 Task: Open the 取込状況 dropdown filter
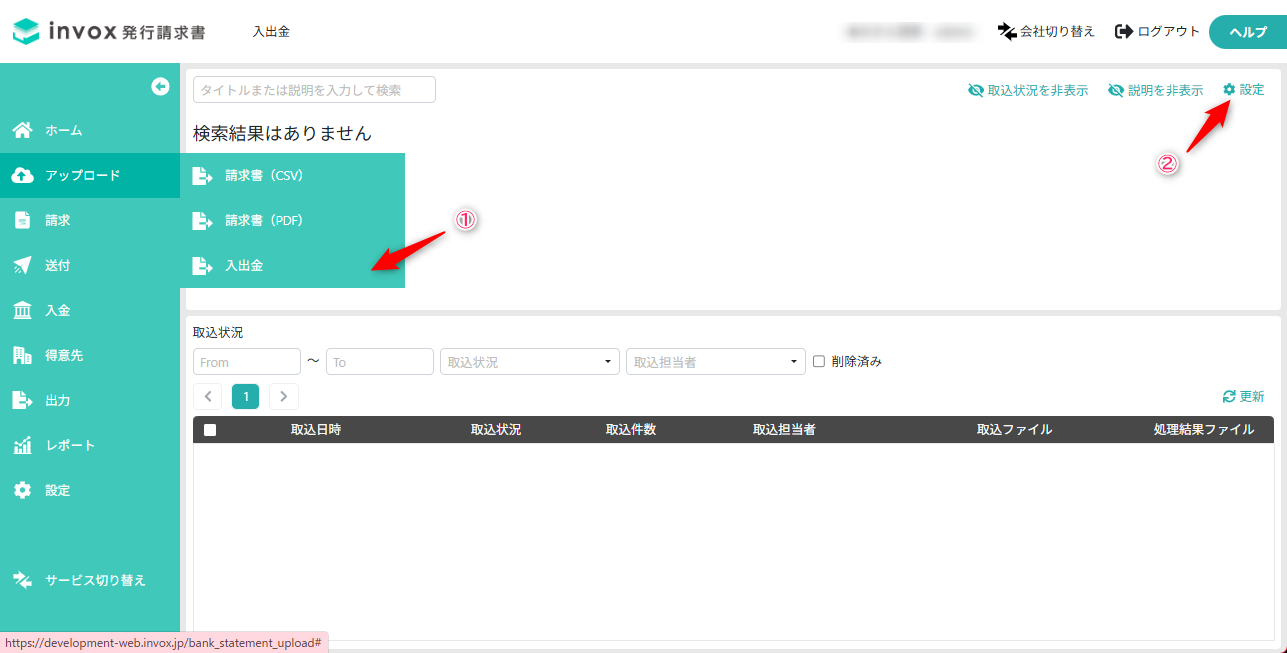point(530,362)
